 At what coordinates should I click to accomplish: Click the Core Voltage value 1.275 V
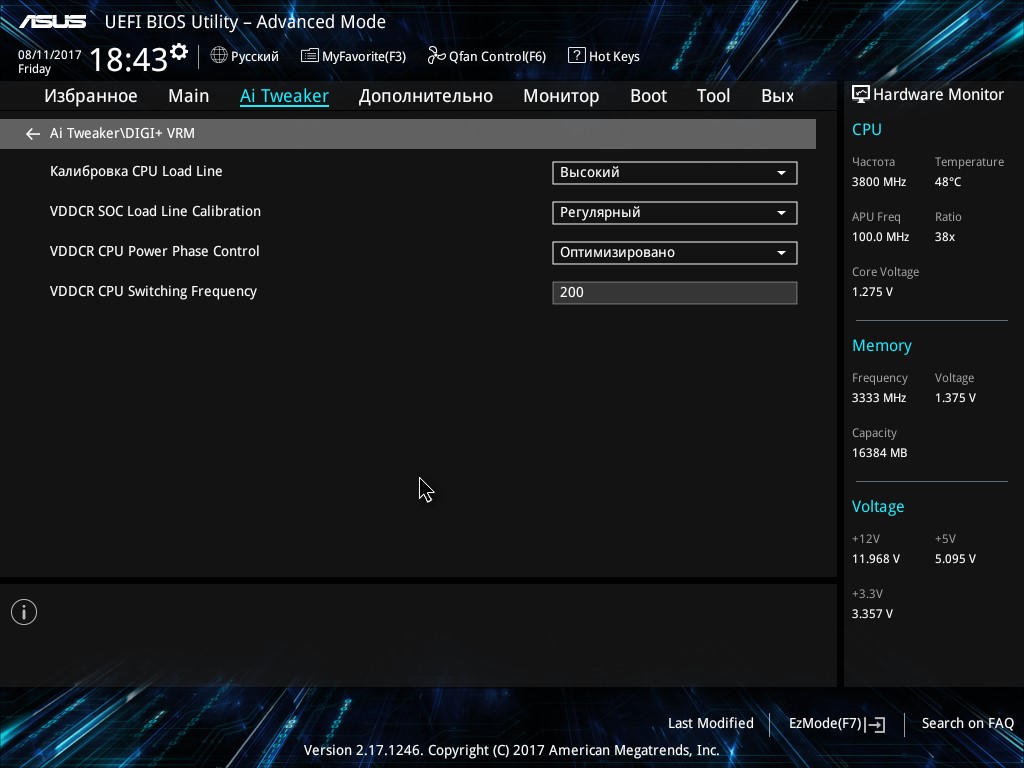(872, 292)
